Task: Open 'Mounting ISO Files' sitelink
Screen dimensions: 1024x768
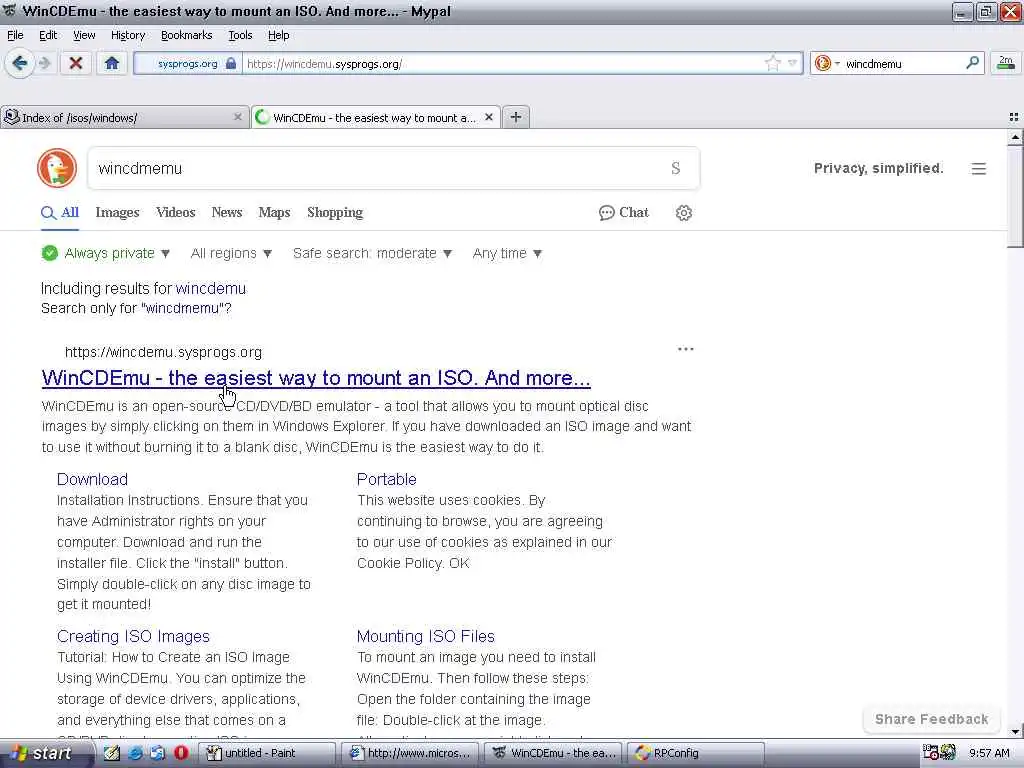Action: coord(426,636)
